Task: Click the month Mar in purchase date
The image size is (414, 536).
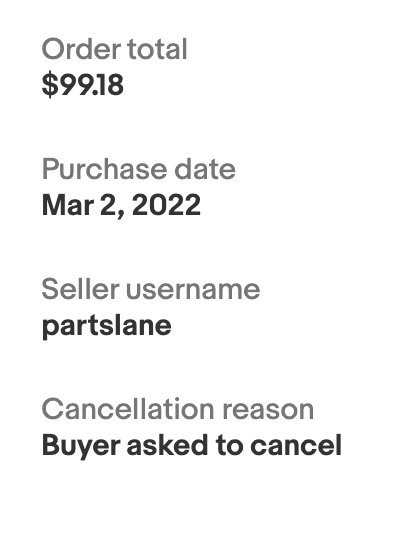Action: point(68,205)
